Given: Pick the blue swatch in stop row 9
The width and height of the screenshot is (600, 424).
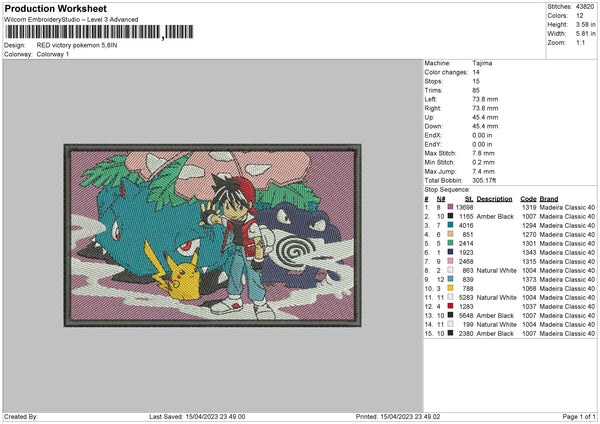Looking at the screenshot, I should coord(450,279).
